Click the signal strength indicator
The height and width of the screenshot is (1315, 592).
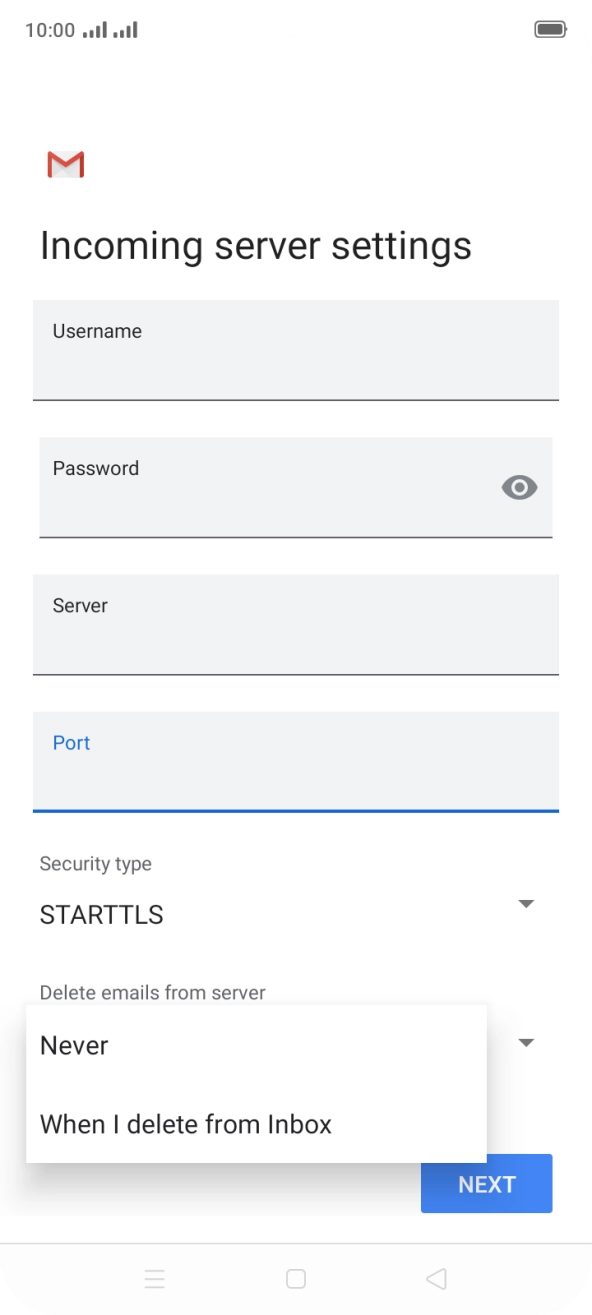point(96,29)
